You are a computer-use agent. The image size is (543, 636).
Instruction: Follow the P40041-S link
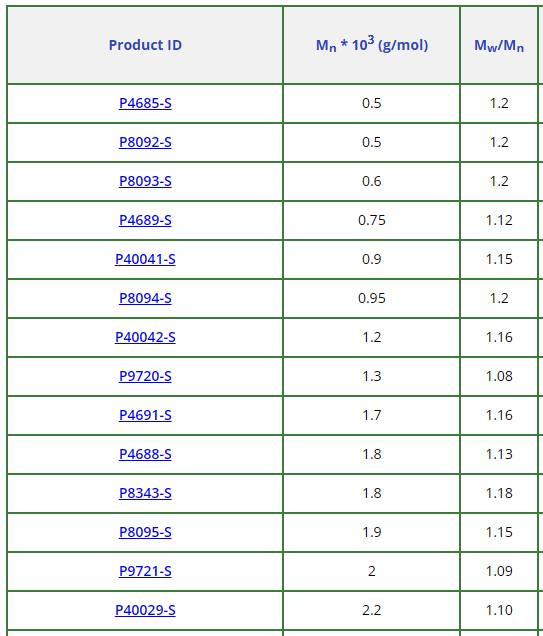point(145,259)
